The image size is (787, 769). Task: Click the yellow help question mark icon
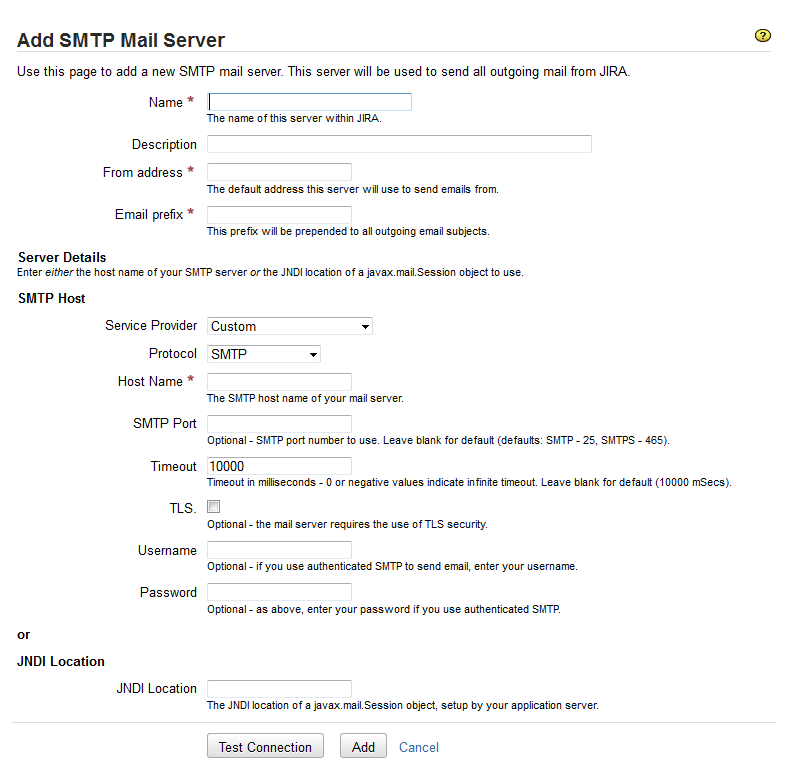coord(763,36)
